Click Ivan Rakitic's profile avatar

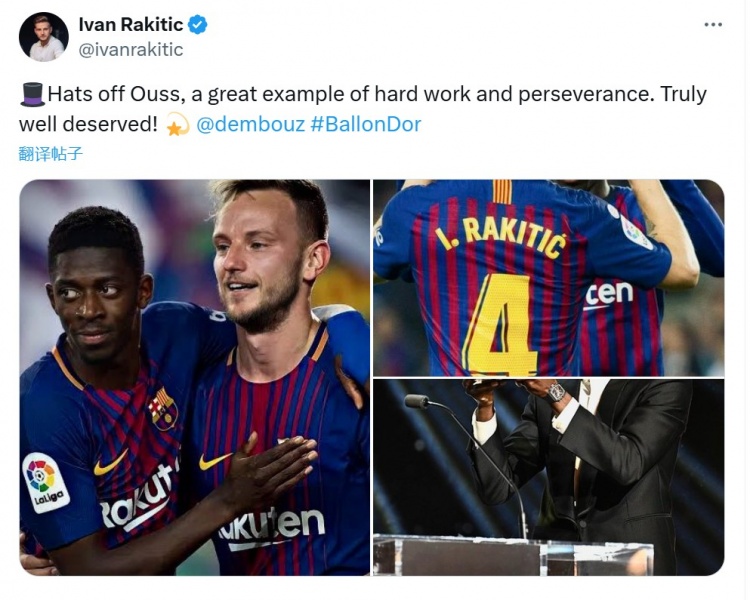tap(44, 37)
